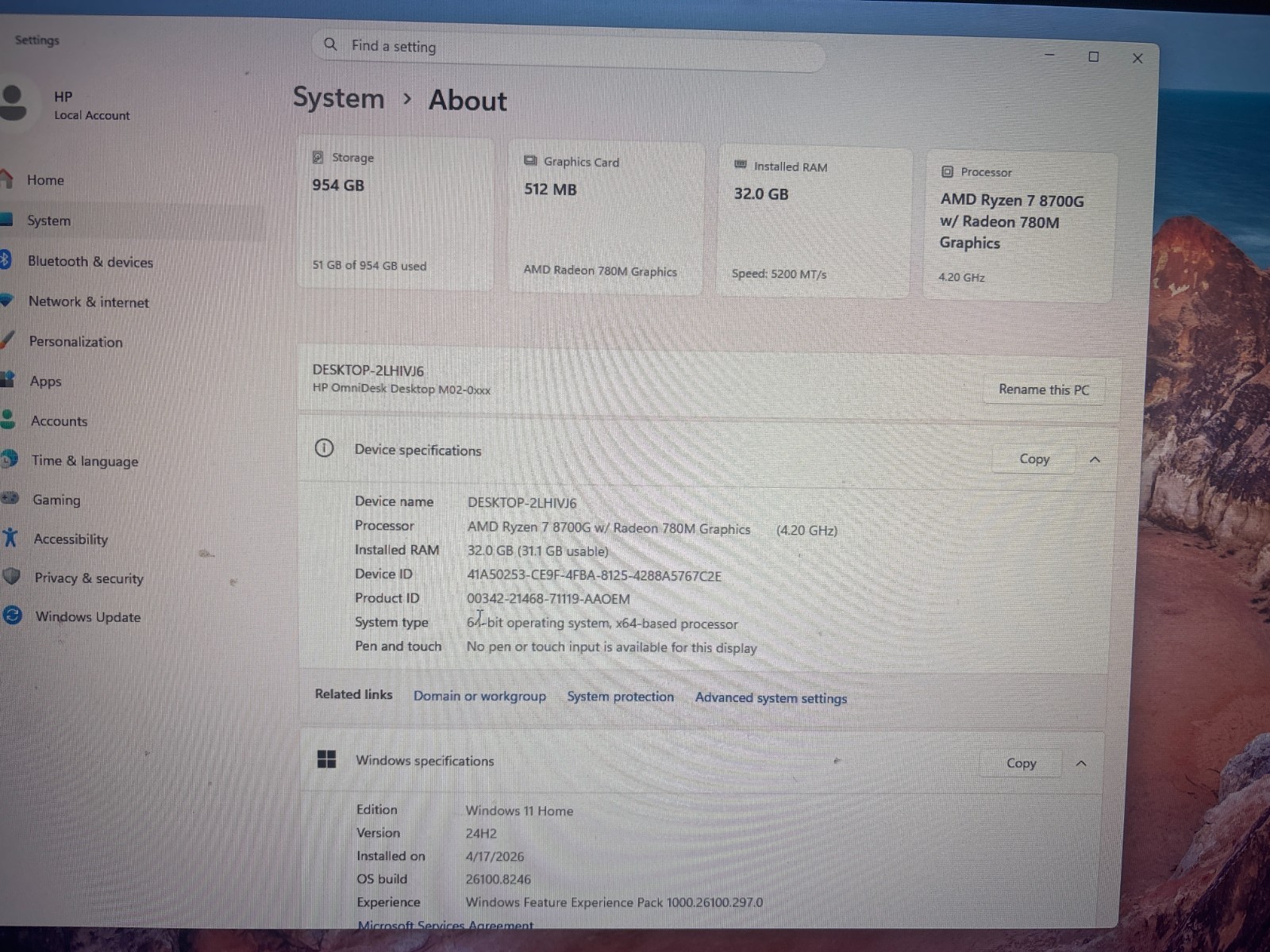The height and width of the screenshot is (952, 1270).
Task: Collapse the Windows specifications section
Action: 1080,763
